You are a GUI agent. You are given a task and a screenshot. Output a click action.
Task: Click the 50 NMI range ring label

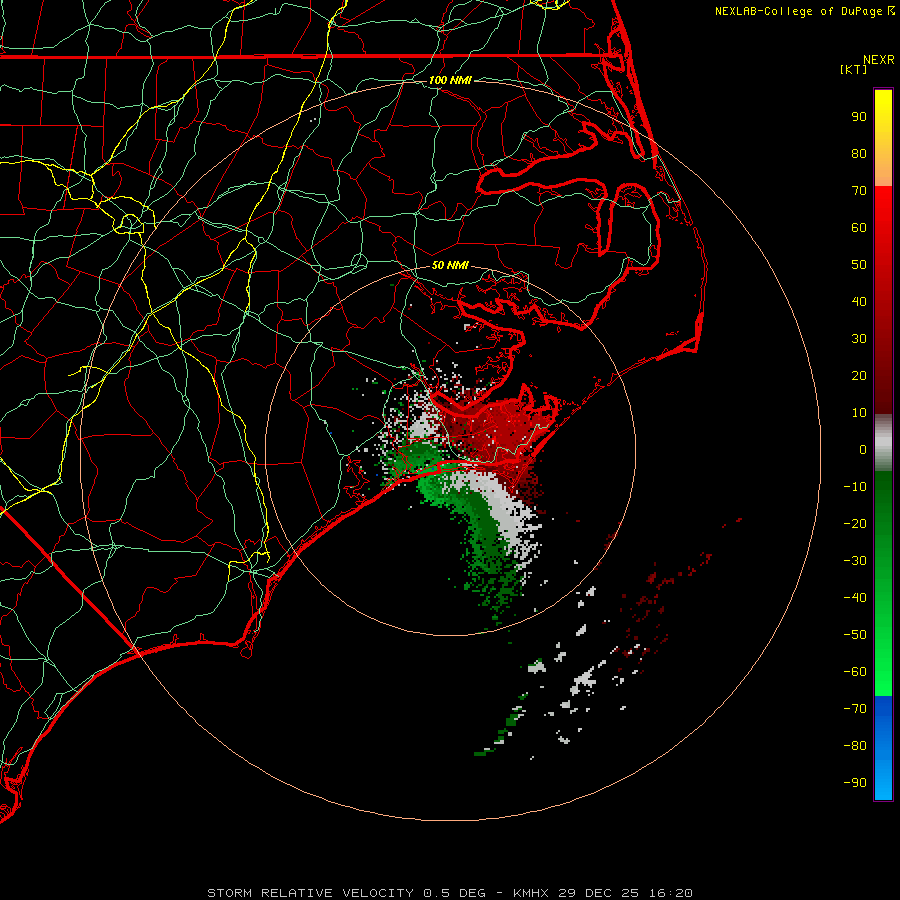[x=450, y=265]
